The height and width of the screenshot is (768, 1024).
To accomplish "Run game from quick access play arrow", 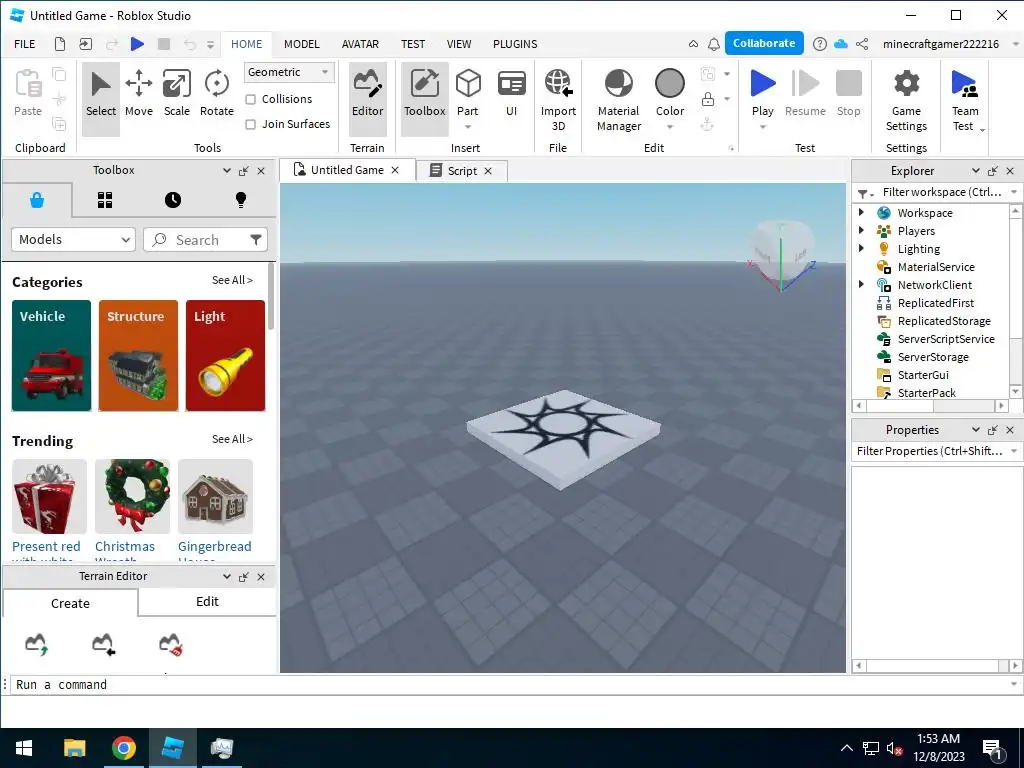I will click(137, 44).
